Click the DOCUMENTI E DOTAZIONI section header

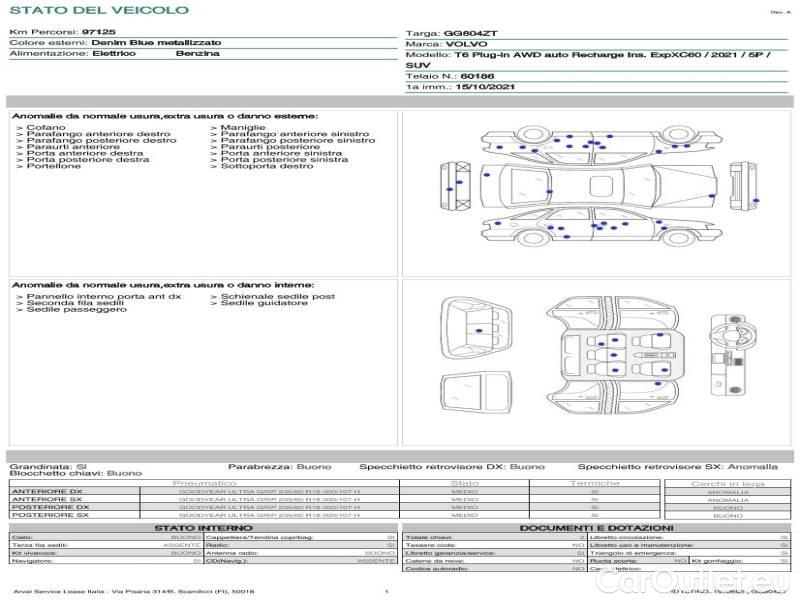pyautogui.click(x=596, y=527)
